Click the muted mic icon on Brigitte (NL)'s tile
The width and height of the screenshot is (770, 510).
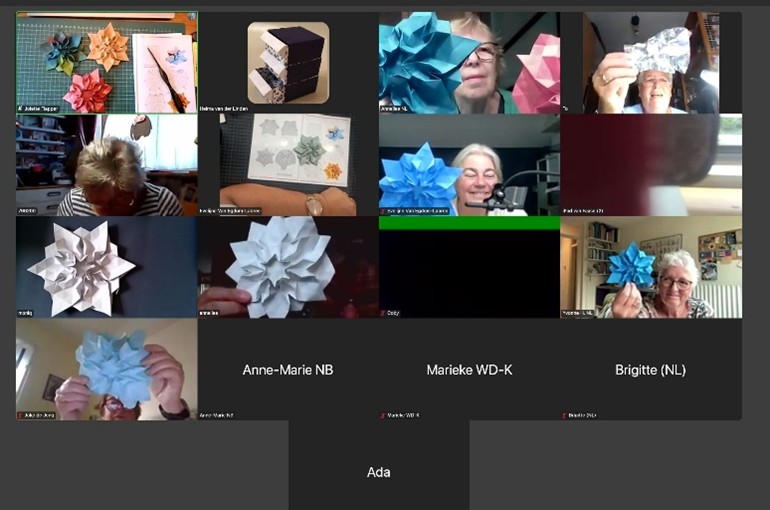coord(564,415)
